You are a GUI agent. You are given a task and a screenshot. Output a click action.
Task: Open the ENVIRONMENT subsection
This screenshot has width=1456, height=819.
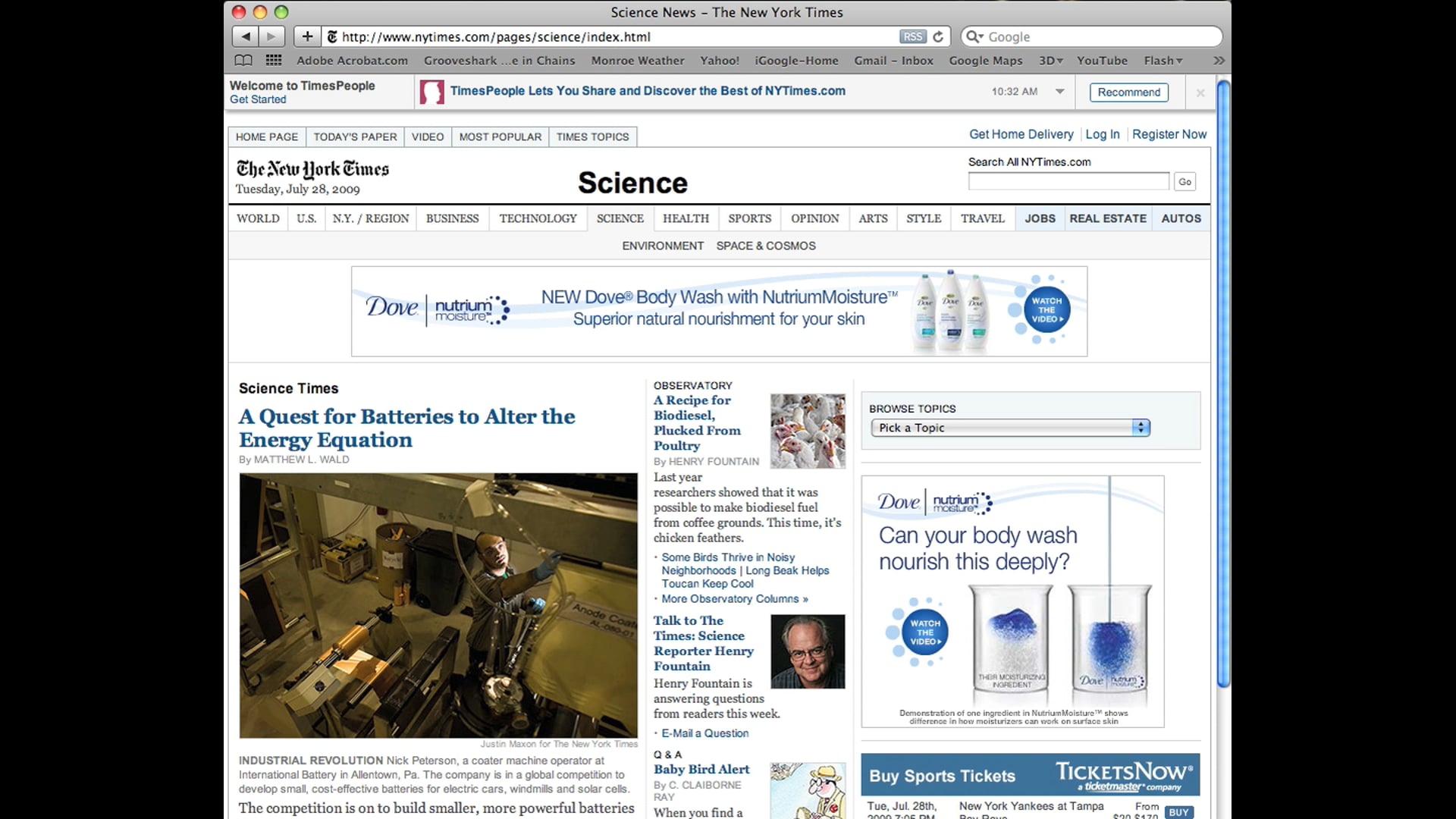(663, 246)
